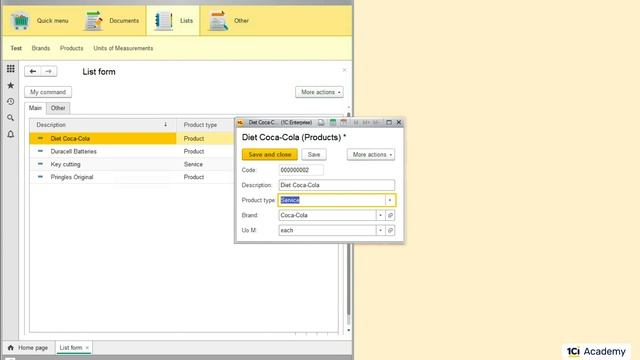Open the Quick menu section
This screenshot has width=640, height=360.
(40, 20)
